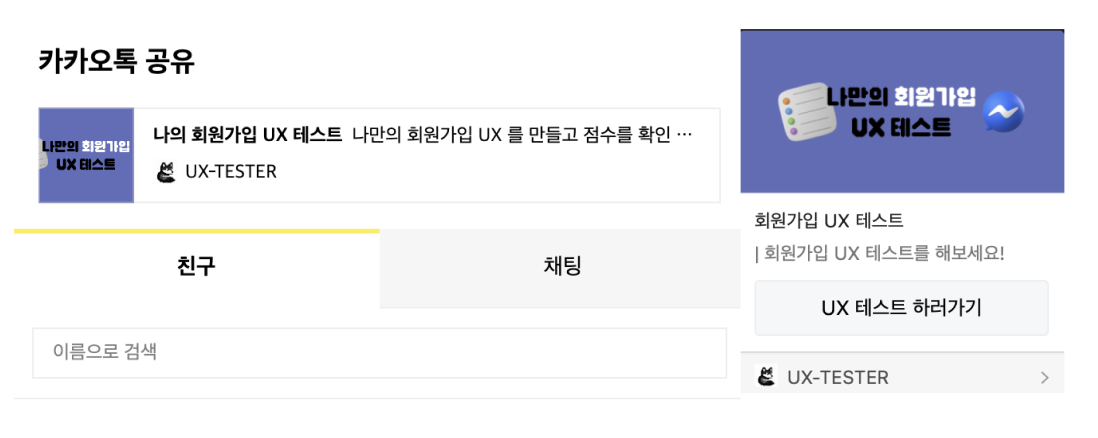
Task: Switch to the 친구 tab
Action: [x=197, y=268]
